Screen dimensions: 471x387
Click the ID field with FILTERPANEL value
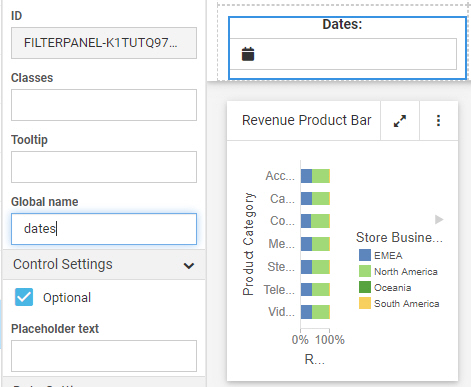104,43
